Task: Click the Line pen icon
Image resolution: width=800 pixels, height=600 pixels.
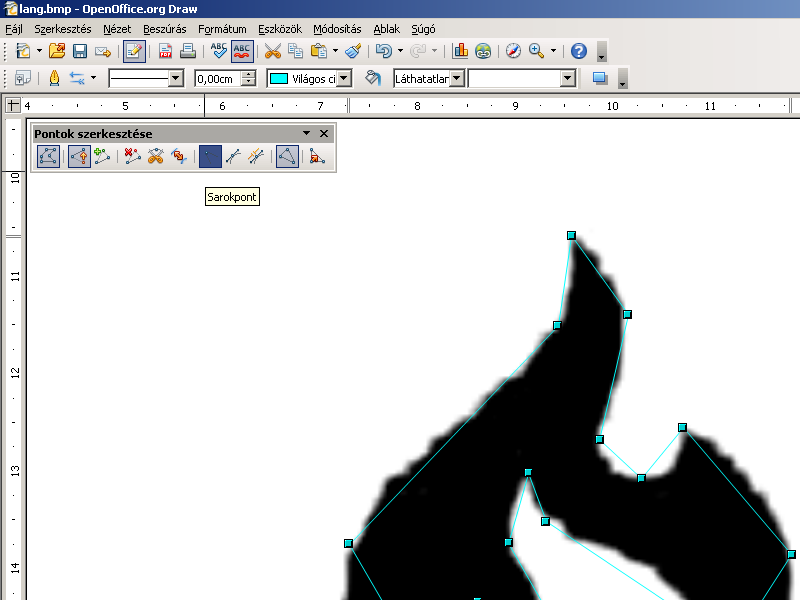Action: click(x=54, y=79)
